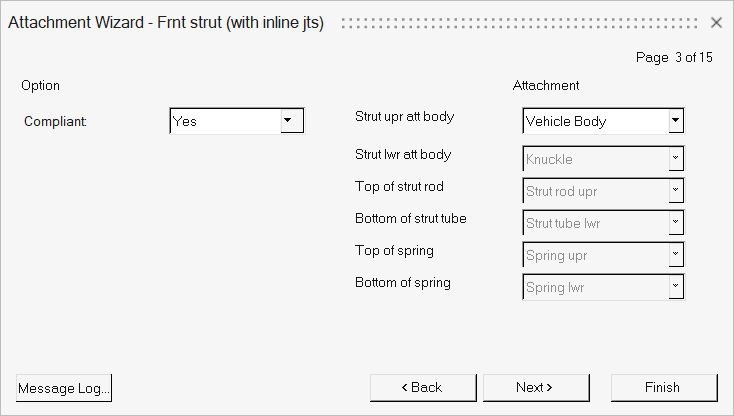Expand the Top of strut rod dropdown

676,191
